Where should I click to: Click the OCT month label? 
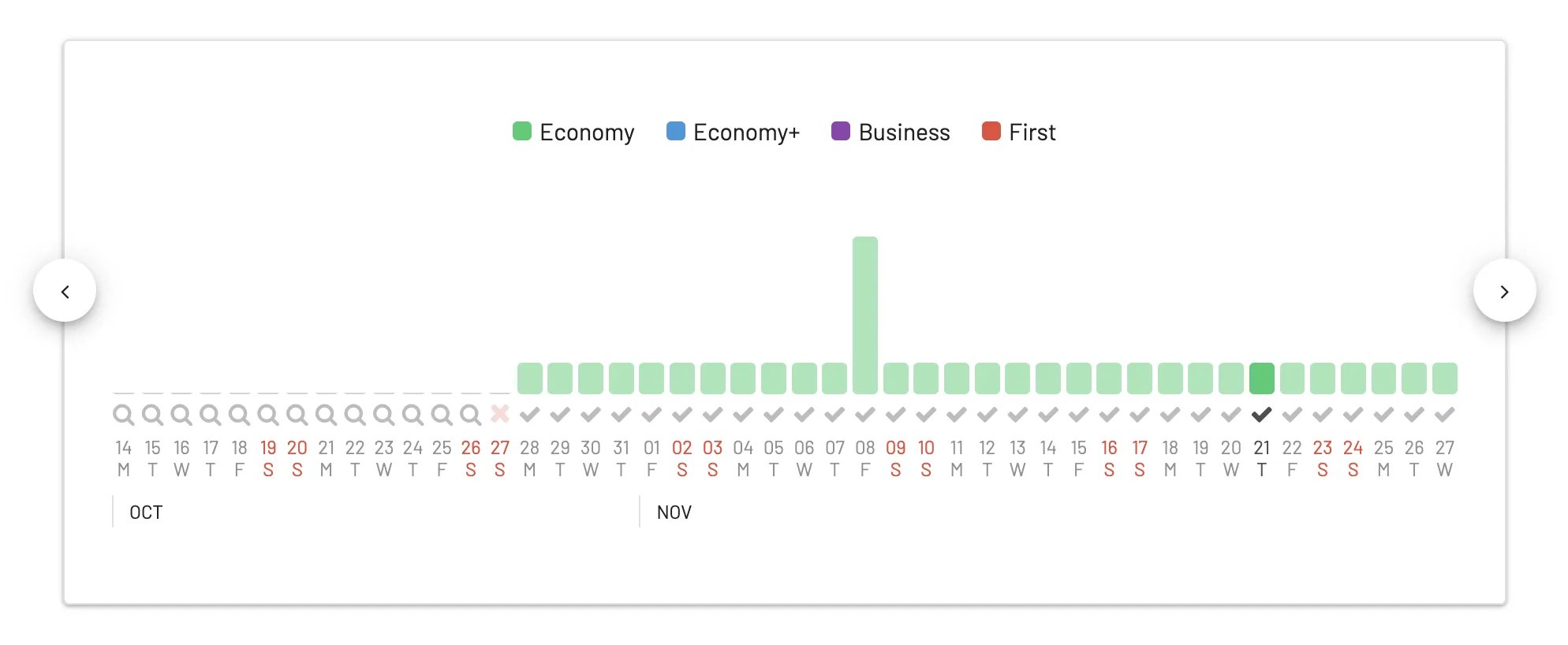tap(146, 513)
